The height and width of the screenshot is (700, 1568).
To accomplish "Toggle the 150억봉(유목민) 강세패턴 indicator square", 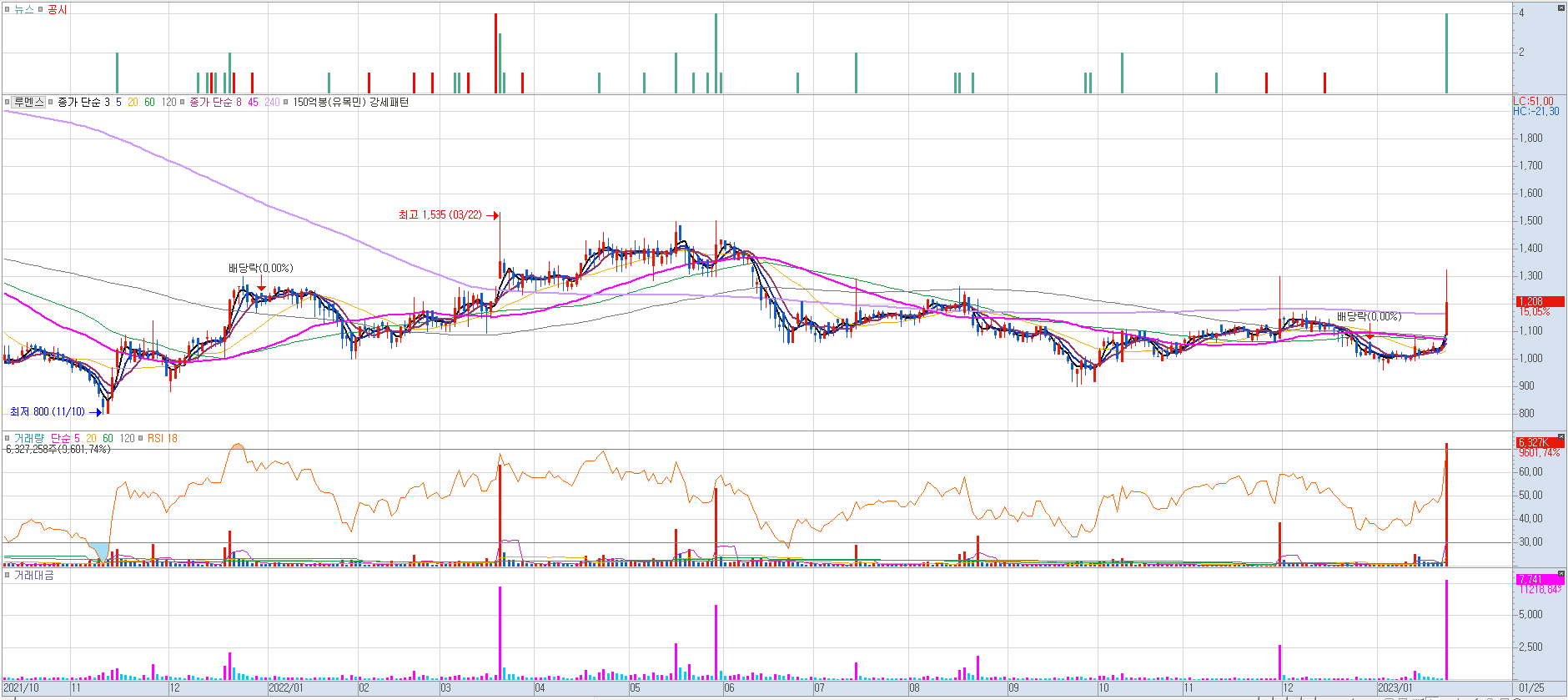I will pos(286,102).
